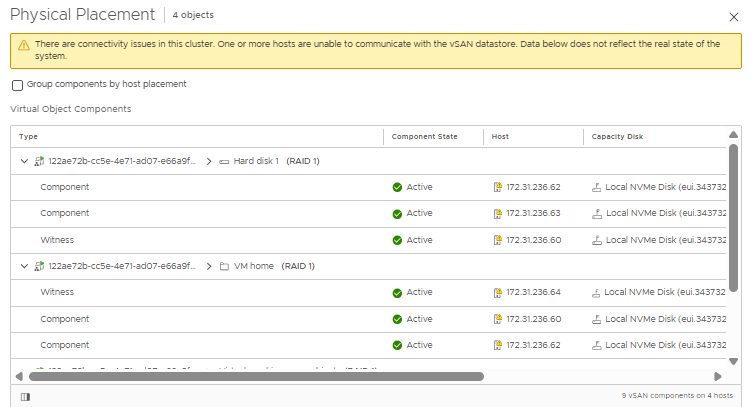Screen dimensions: 751x407
Task: Enable Group components by host placement
Action: click(18, 85)
